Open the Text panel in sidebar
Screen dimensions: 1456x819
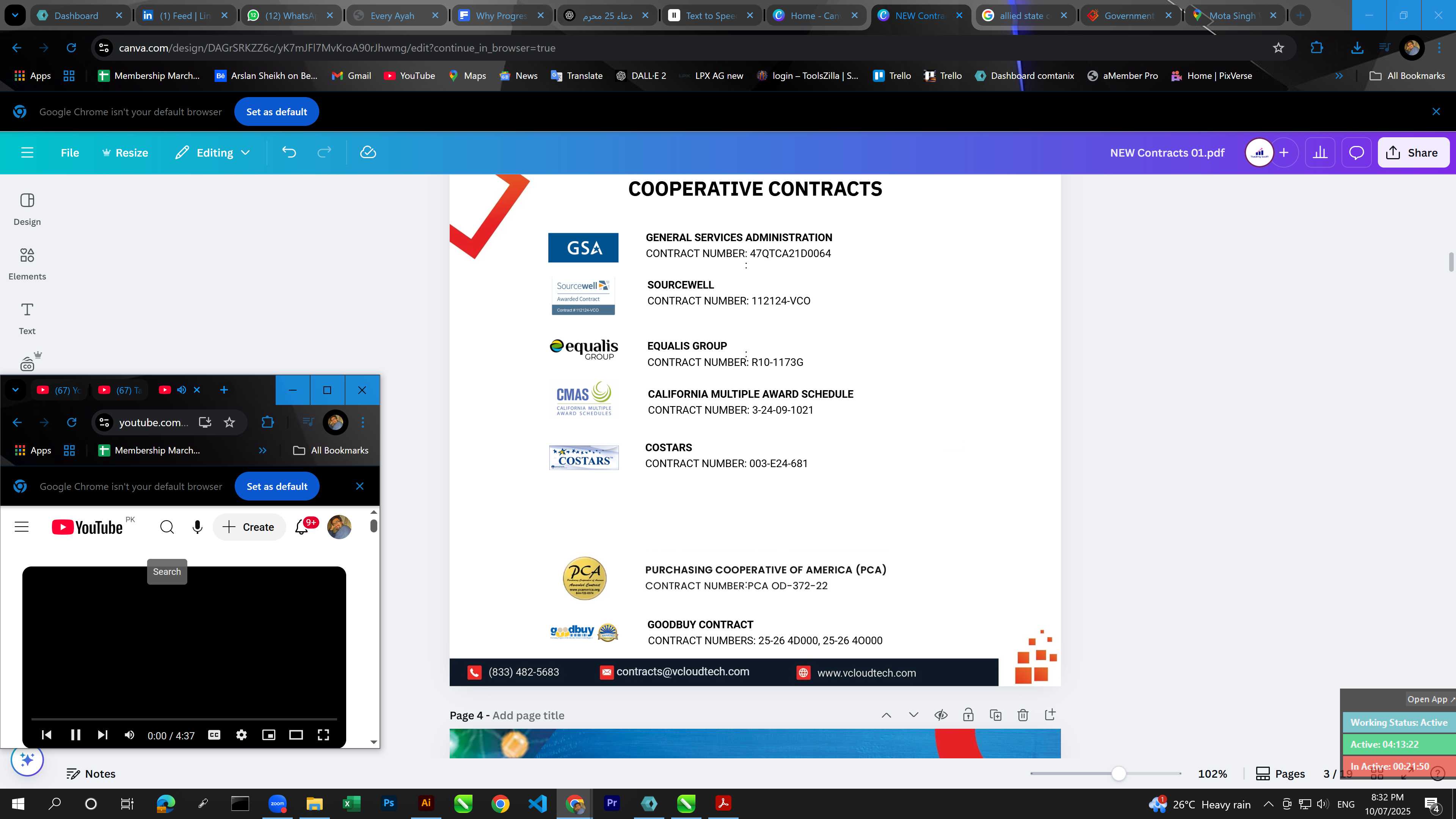point(27,319)
